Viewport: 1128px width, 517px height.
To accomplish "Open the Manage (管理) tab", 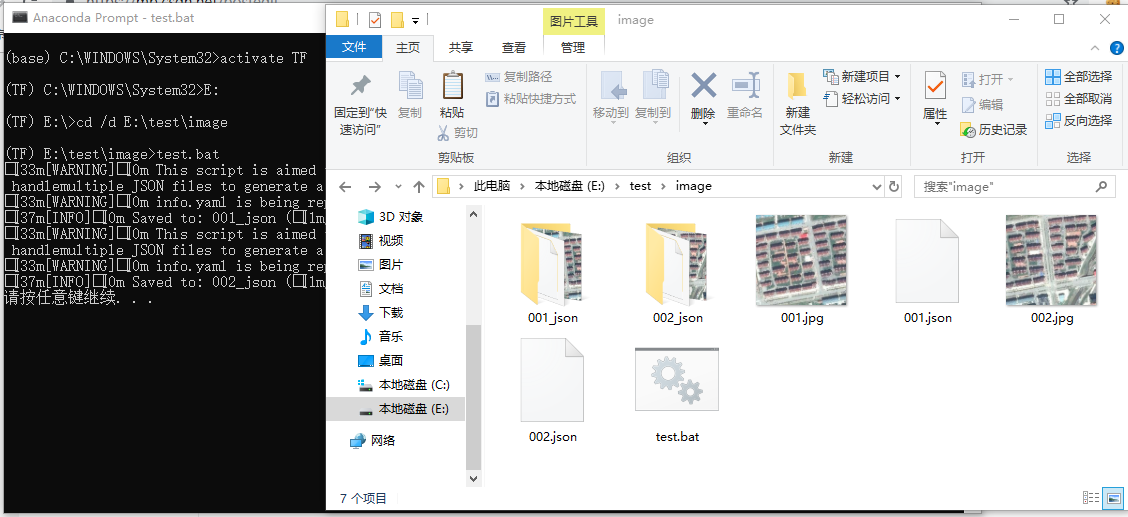I will coord(573,47).
